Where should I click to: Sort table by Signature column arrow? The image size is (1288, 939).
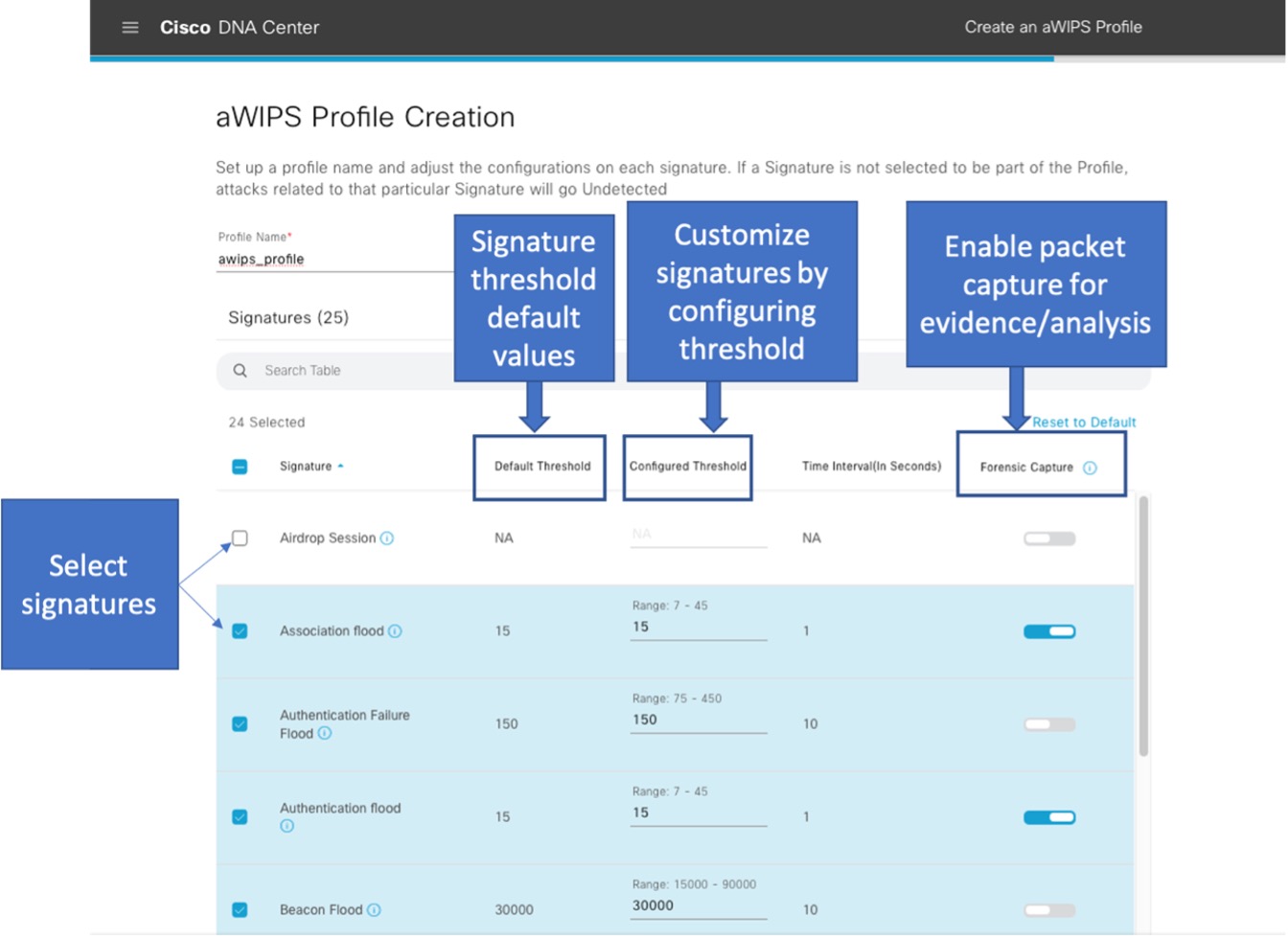pyautogui.click(x=340, y=467)
